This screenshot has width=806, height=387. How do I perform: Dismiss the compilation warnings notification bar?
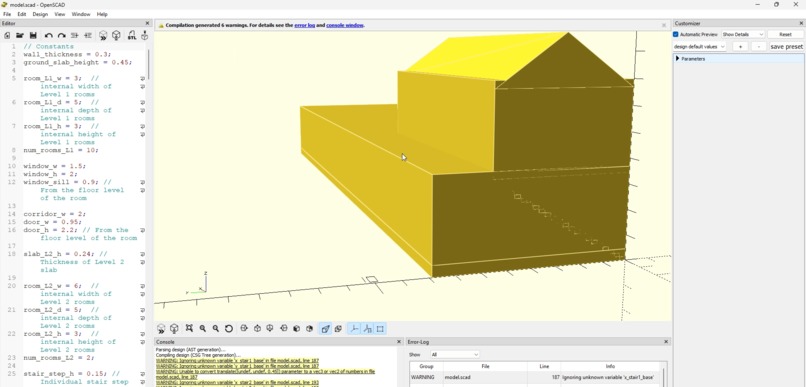[664, 25]
